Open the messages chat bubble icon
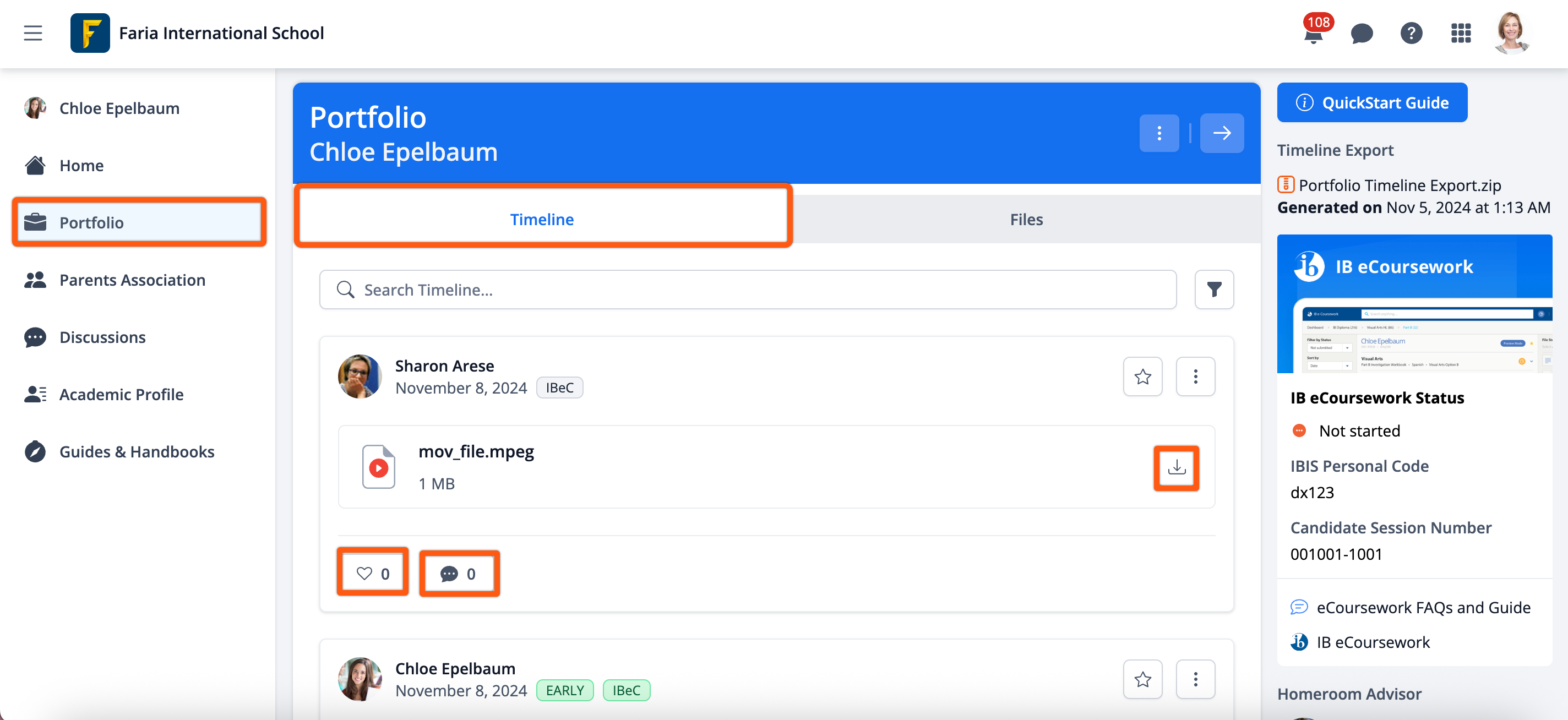 click(x=1361, y=34)
